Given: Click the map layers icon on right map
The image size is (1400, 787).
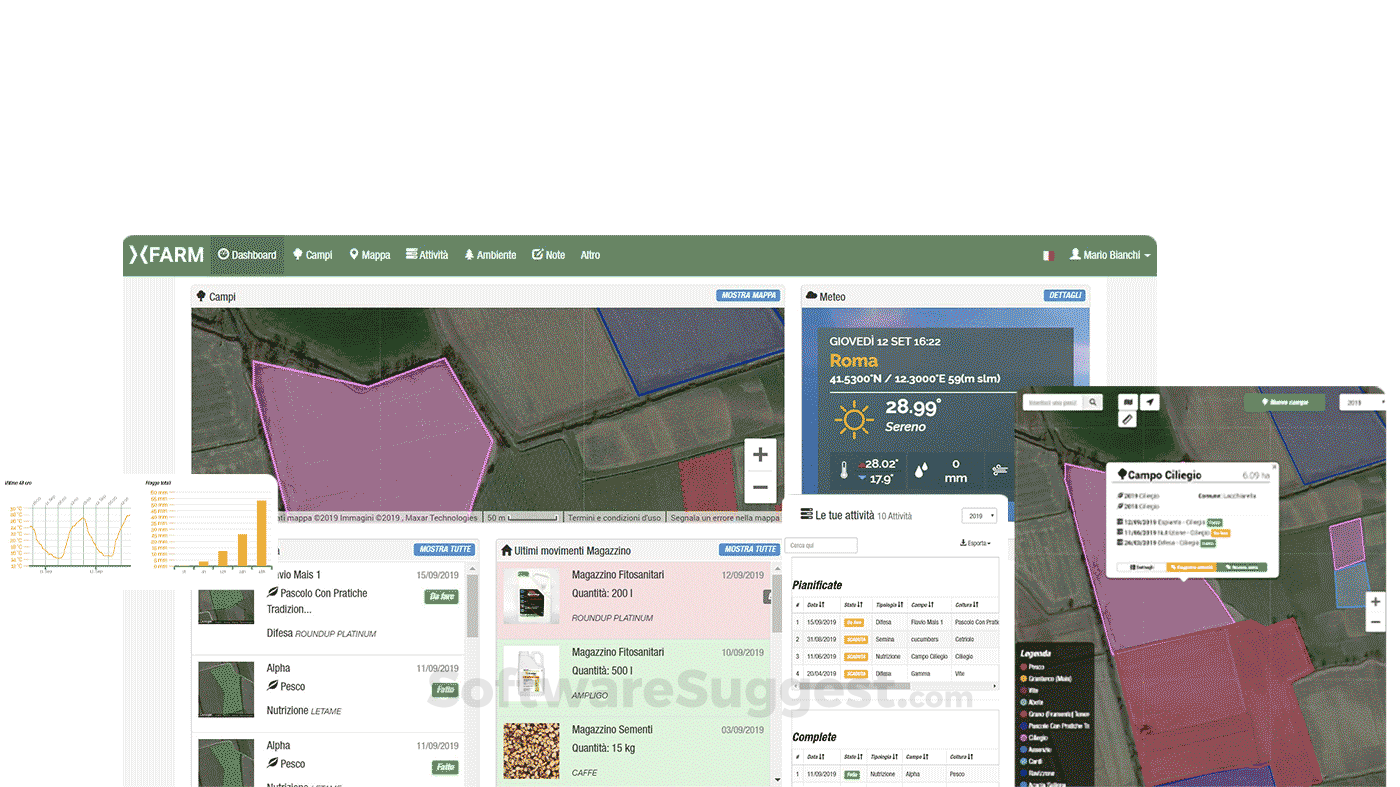Looking at the screenshot, I should tap(1128, 402).
